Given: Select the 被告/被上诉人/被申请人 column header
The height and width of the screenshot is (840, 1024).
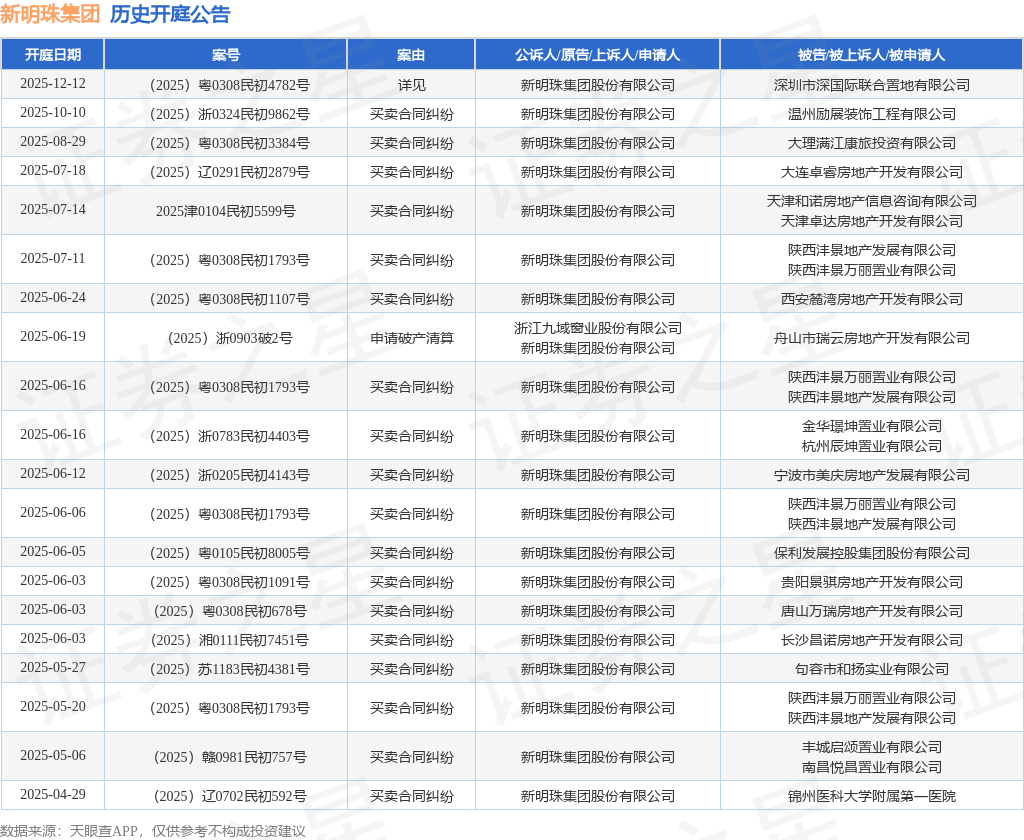Looking at the screenshot, I should [x=871, y=55].
